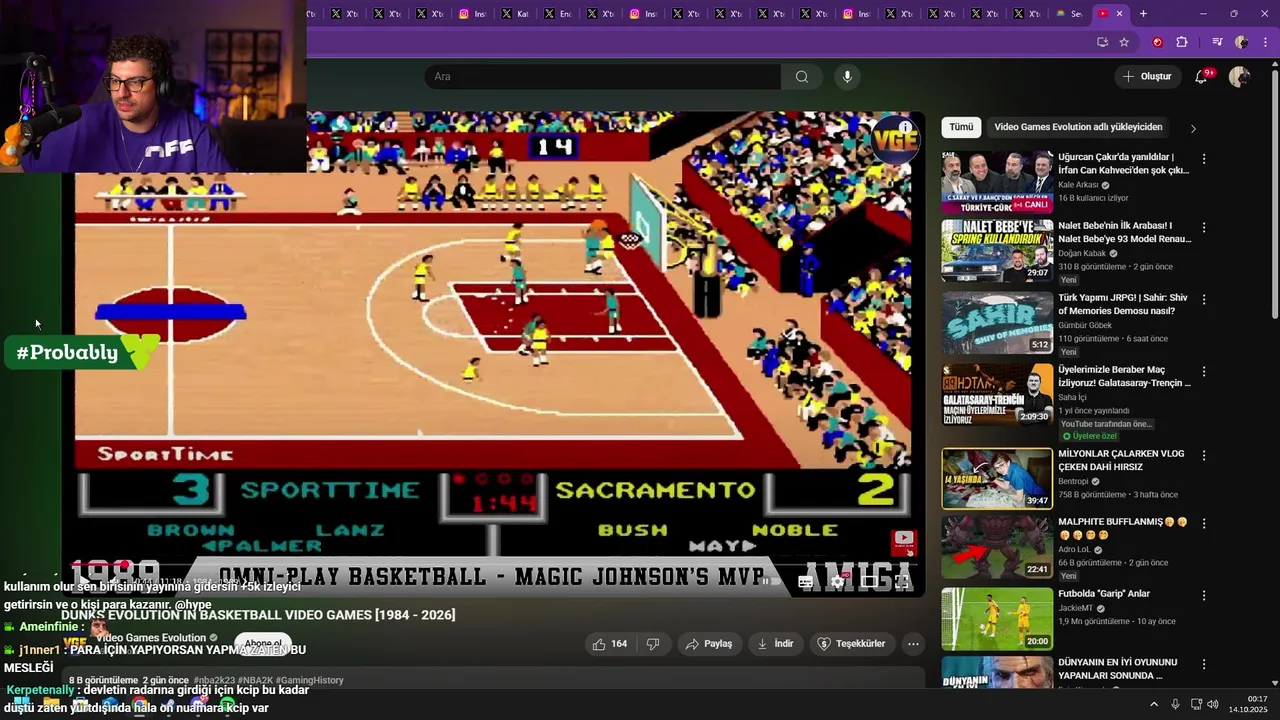Open the Chrome extensions puzzle icon
The width and height of the screenshot is (1280, 720).
tap(1182, 42)
